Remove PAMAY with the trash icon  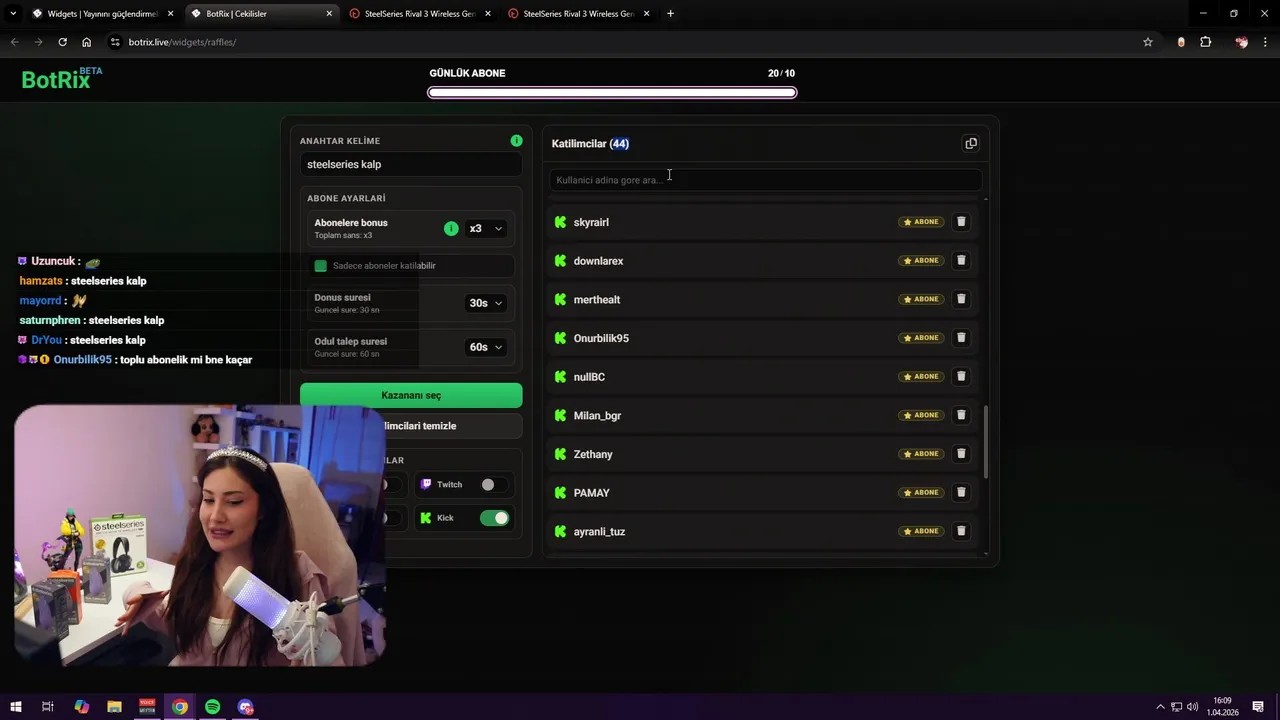[x=961, y=492]
